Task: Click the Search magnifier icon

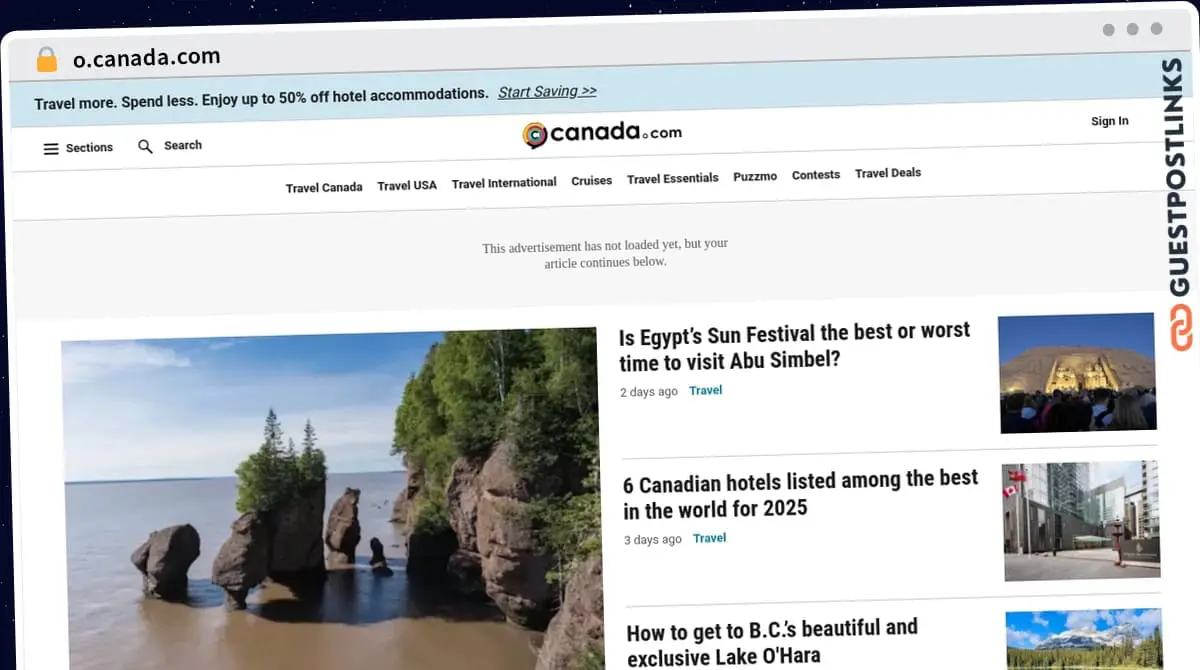Action: [x=146, y=146]
